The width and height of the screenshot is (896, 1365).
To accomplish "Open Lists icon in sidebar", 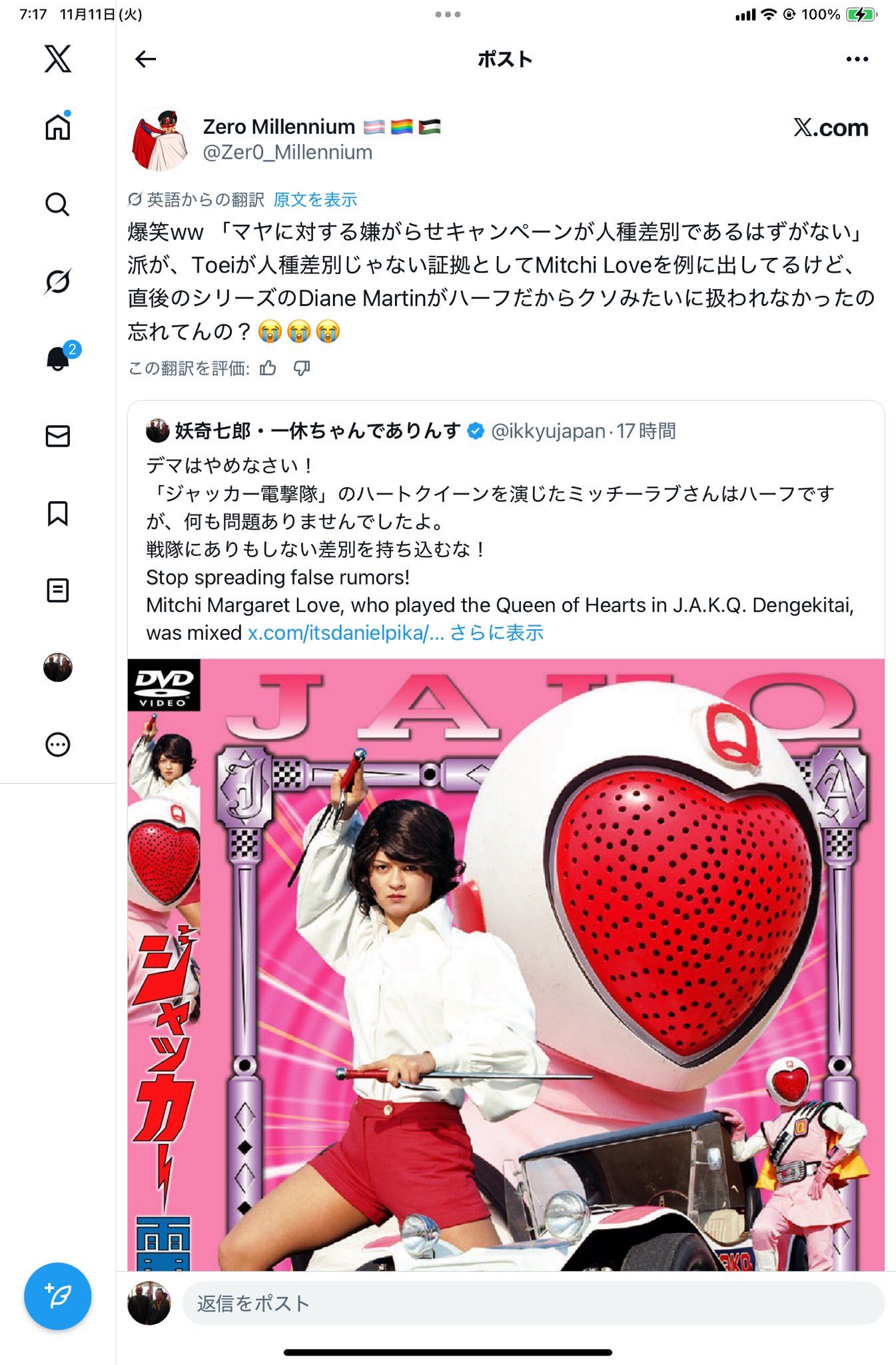I will tap(57, 591).
